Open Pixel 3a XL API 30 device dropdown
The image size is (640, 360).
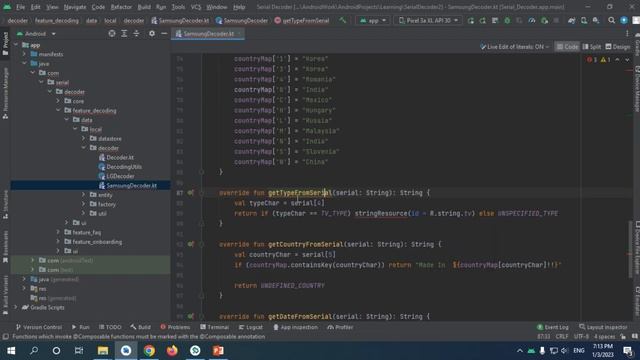tap(428, 20)
